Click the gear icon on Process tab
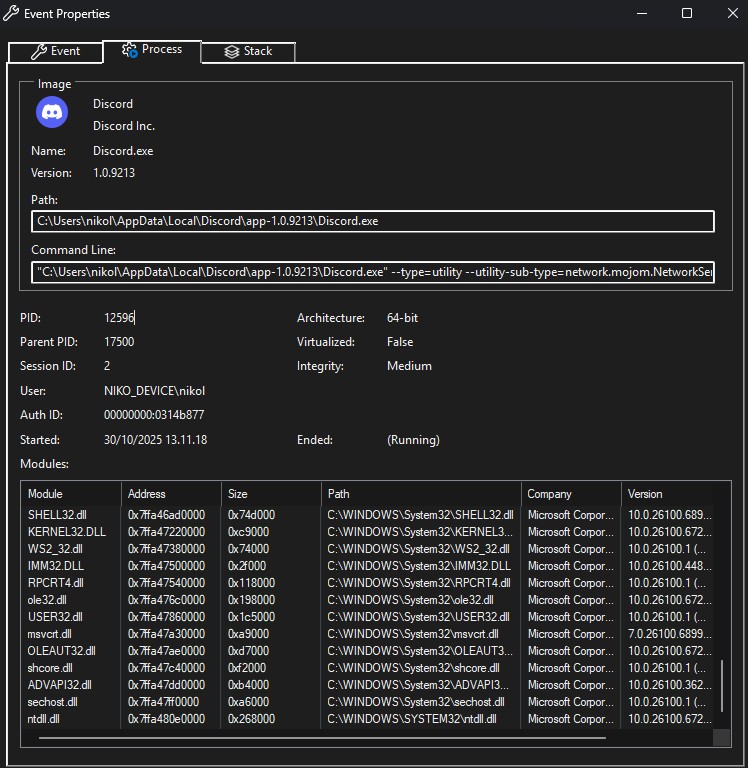This screenshot has width=748, height=768. pos(129,50)
